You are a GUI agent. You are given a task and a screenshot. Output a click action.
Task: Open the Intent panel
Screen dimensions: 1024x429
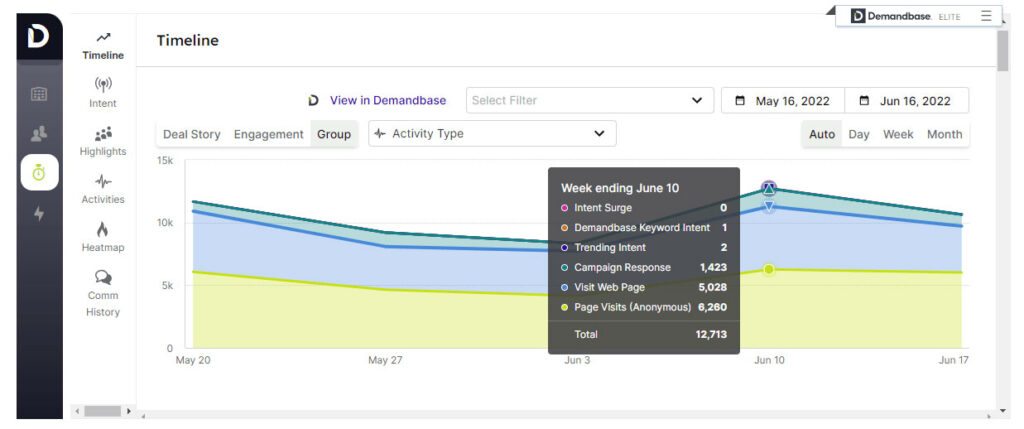coord(103,92)
